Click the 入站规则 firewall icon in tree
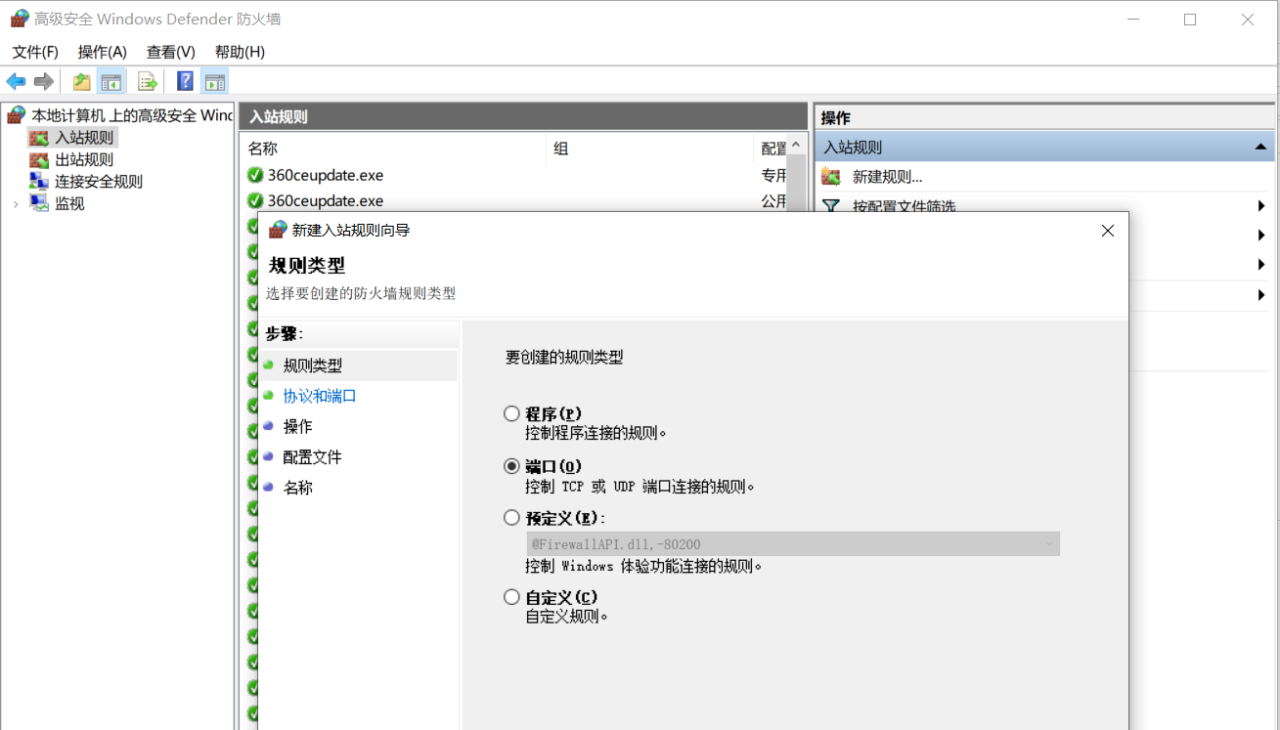 tap(39, 138)
